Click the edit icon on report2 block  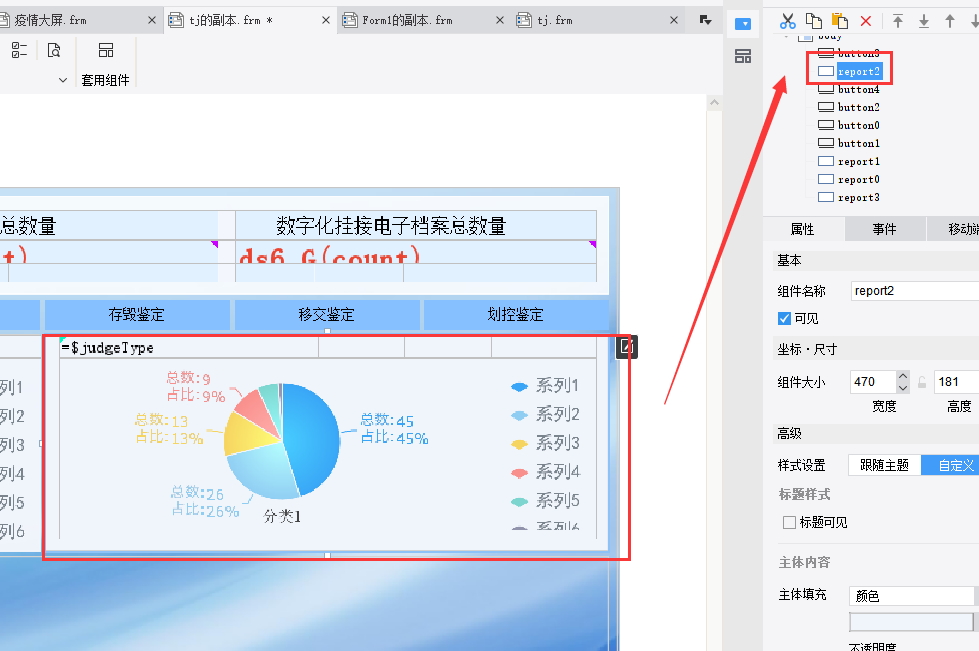[626, 347]
